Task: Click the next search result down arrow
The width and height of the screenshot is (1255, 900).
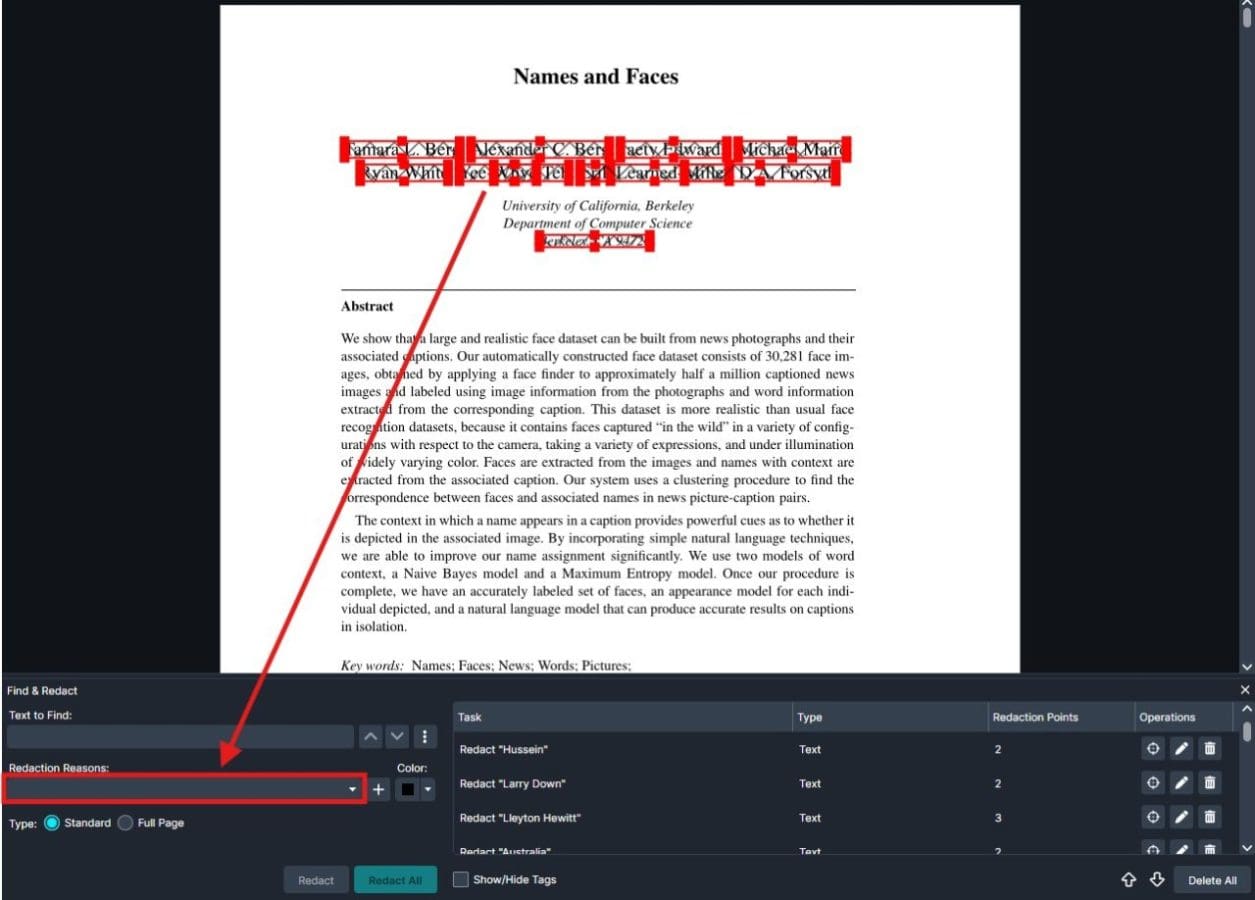Action: (x=396, y=736)
